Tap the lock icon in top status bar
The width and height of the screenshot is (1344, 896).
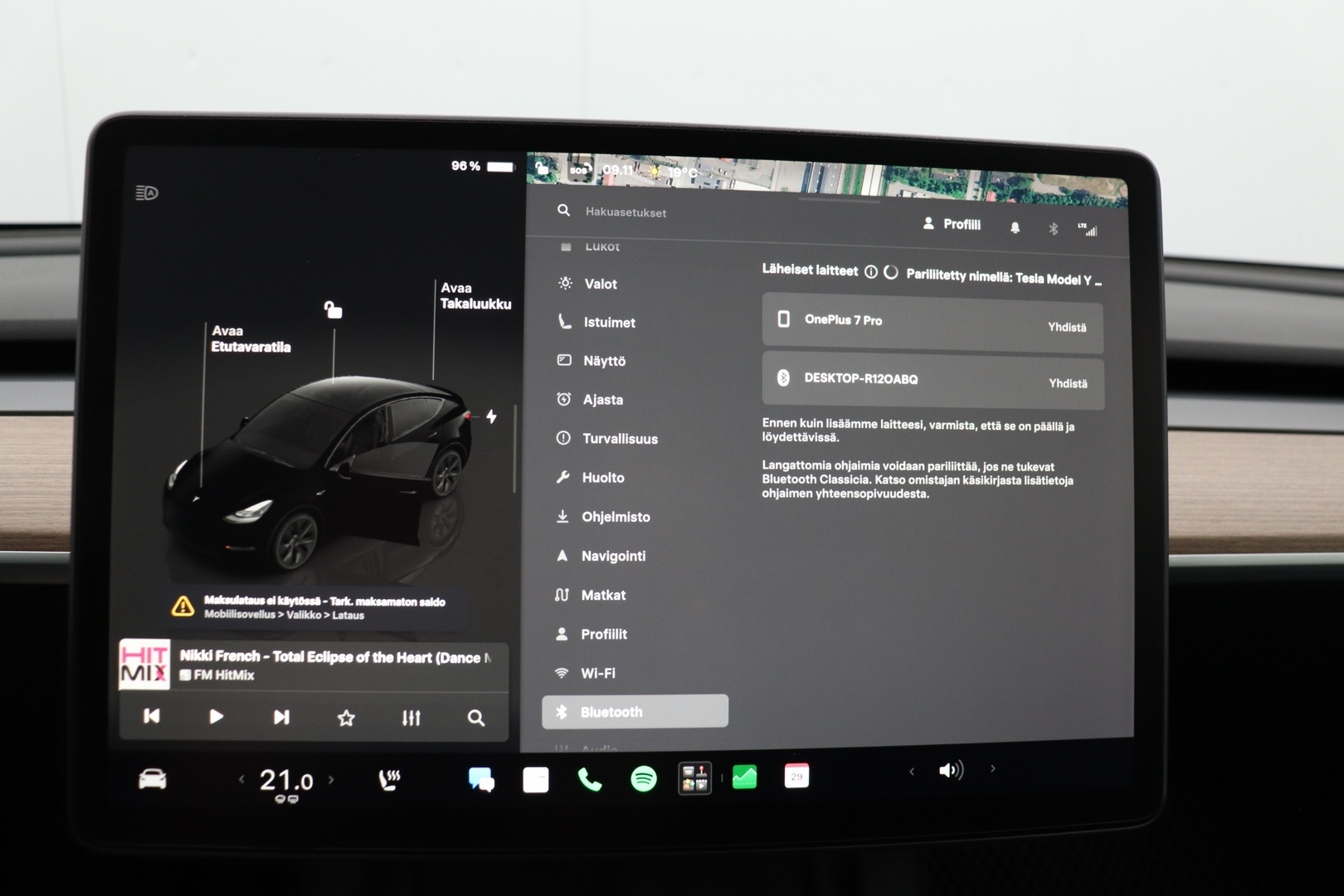[542, 168]
